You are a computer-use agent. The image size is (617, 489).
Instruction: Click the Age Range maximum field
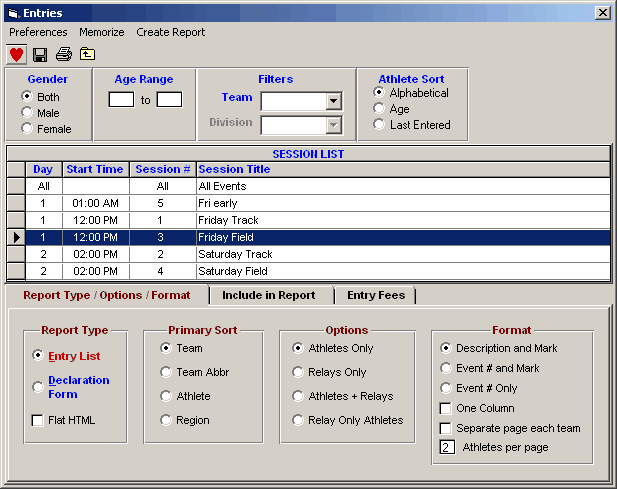pos(169,100)
